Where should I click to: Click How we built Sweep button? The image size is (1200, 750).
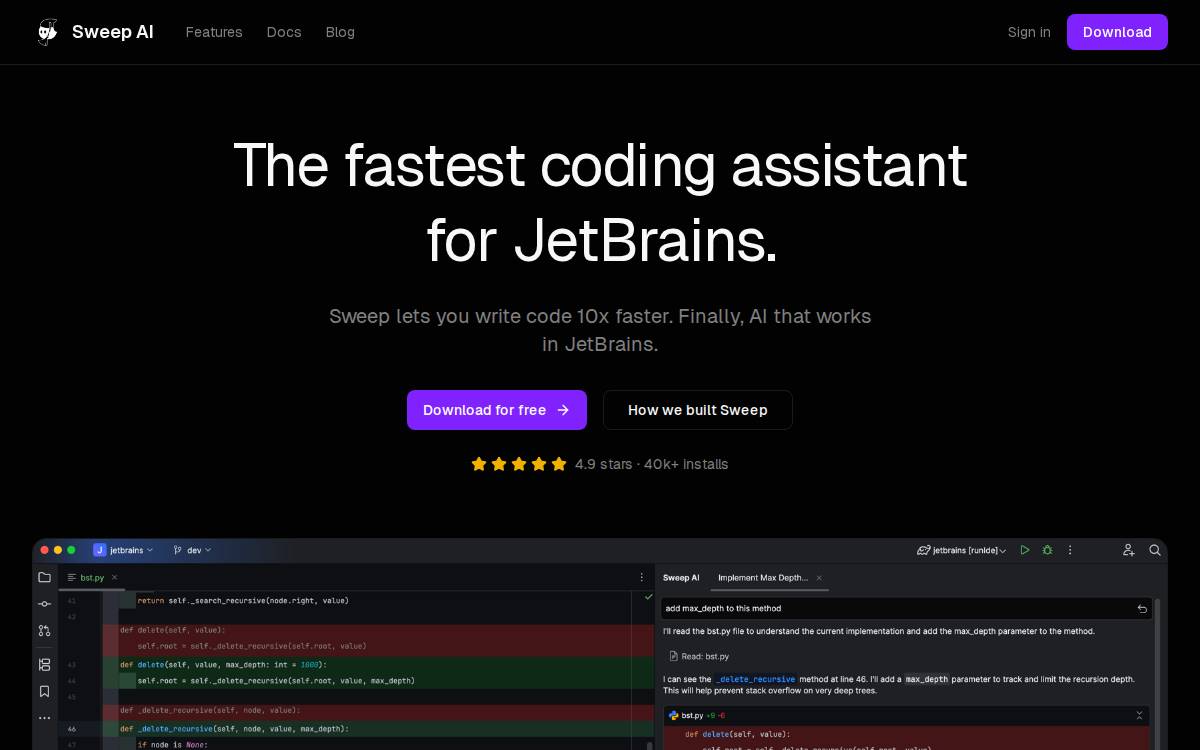click(698, 410)
